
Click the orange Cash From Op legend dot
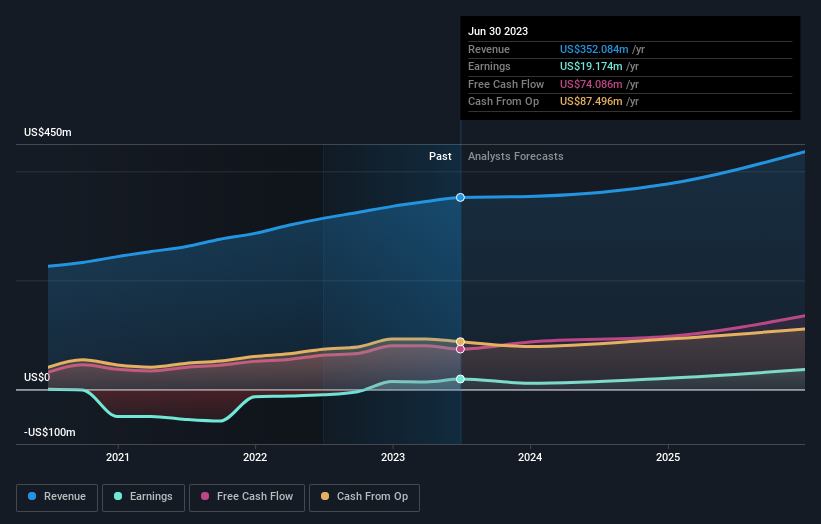(x=325, y=496)
